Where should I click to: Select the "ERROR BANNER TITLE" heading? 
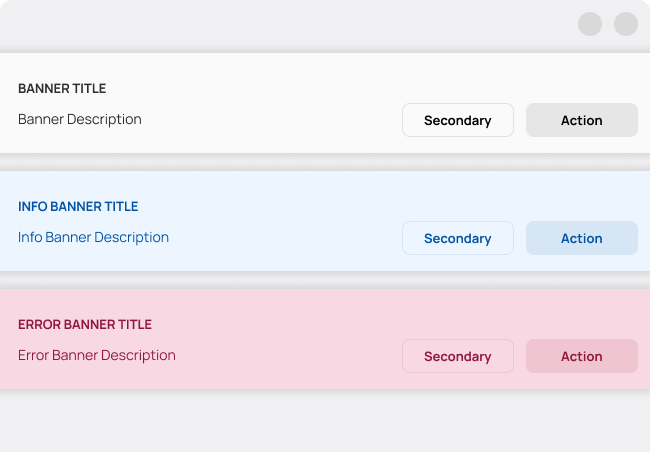(85, 325)
